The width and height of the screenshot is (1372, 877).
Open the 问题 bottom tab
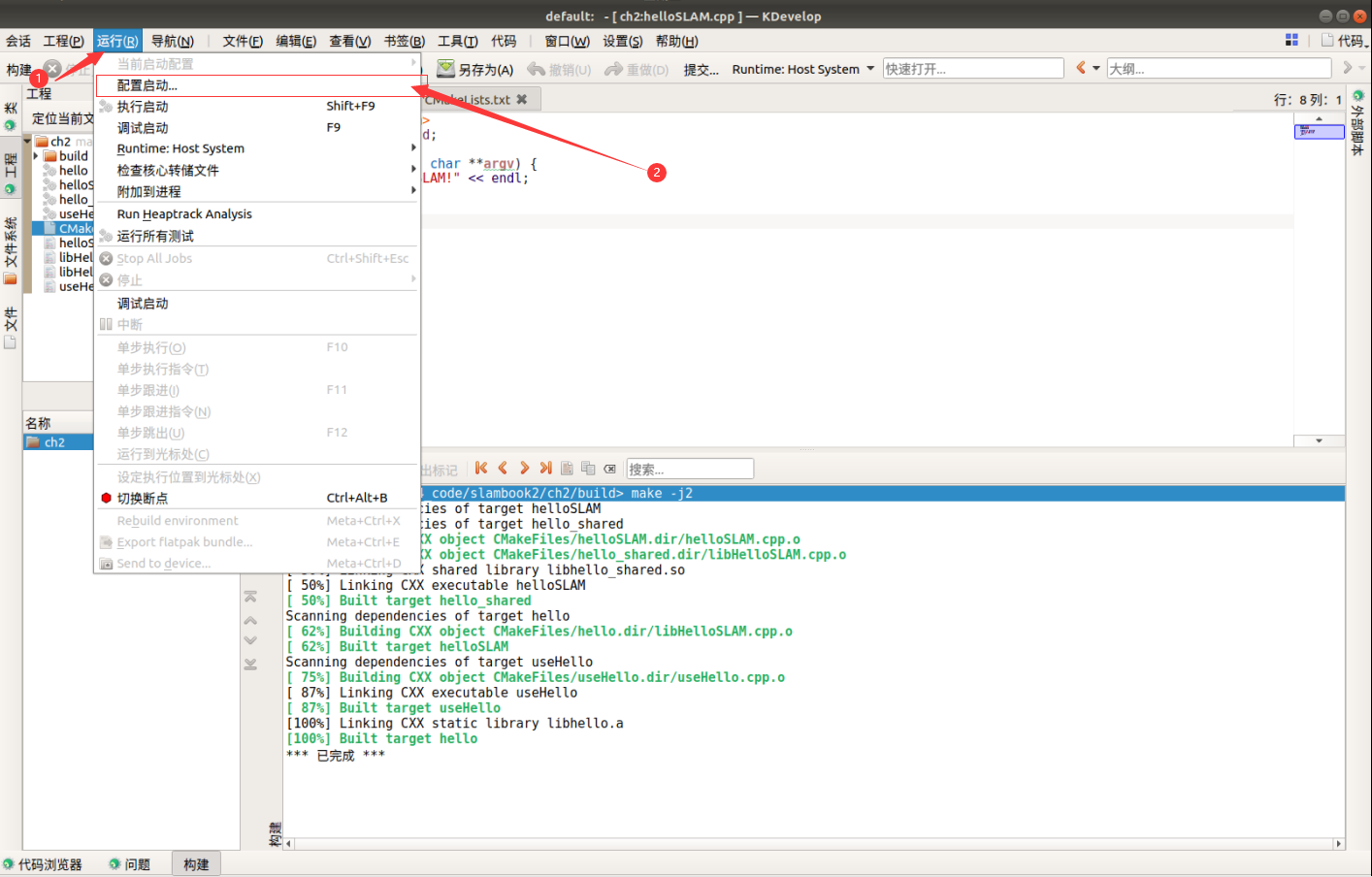(130, 864)
